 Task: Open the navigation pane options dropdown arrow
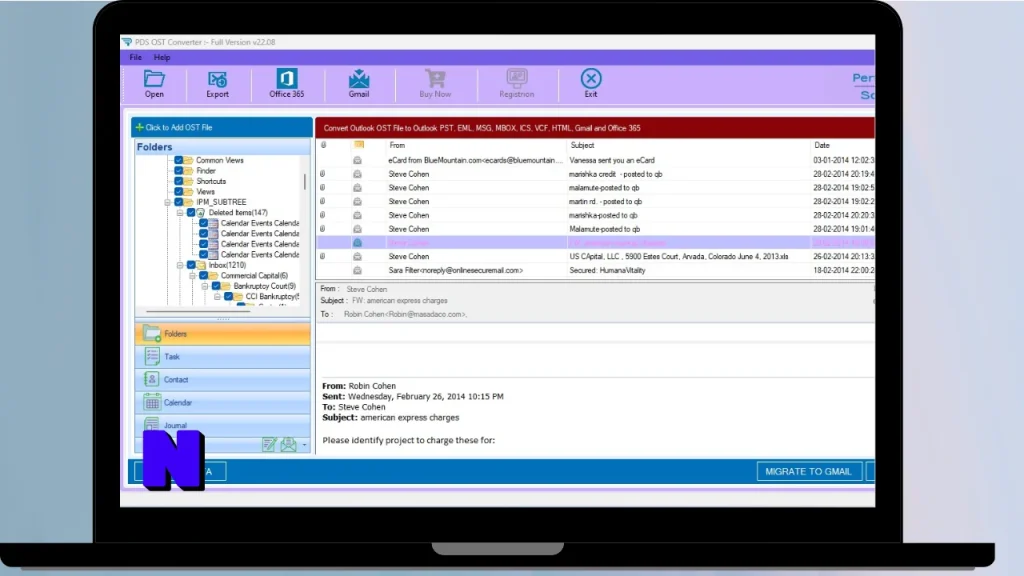304,445
